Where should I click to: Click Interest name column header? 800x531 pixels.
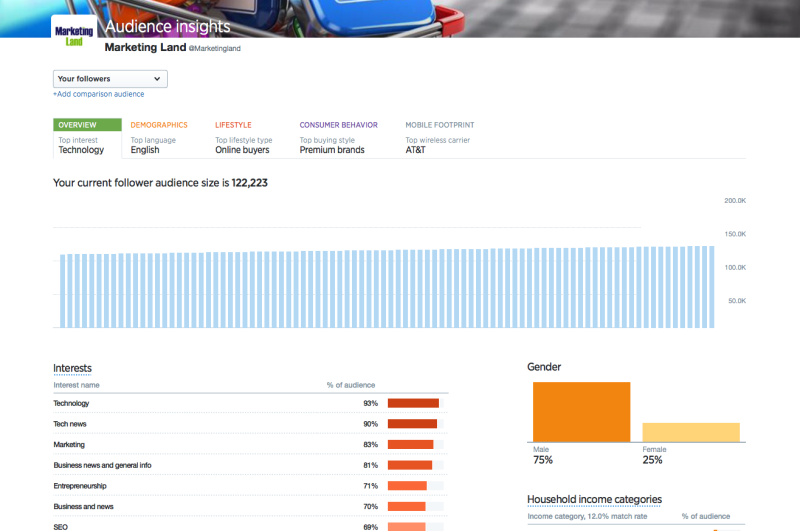pos(77,385)
